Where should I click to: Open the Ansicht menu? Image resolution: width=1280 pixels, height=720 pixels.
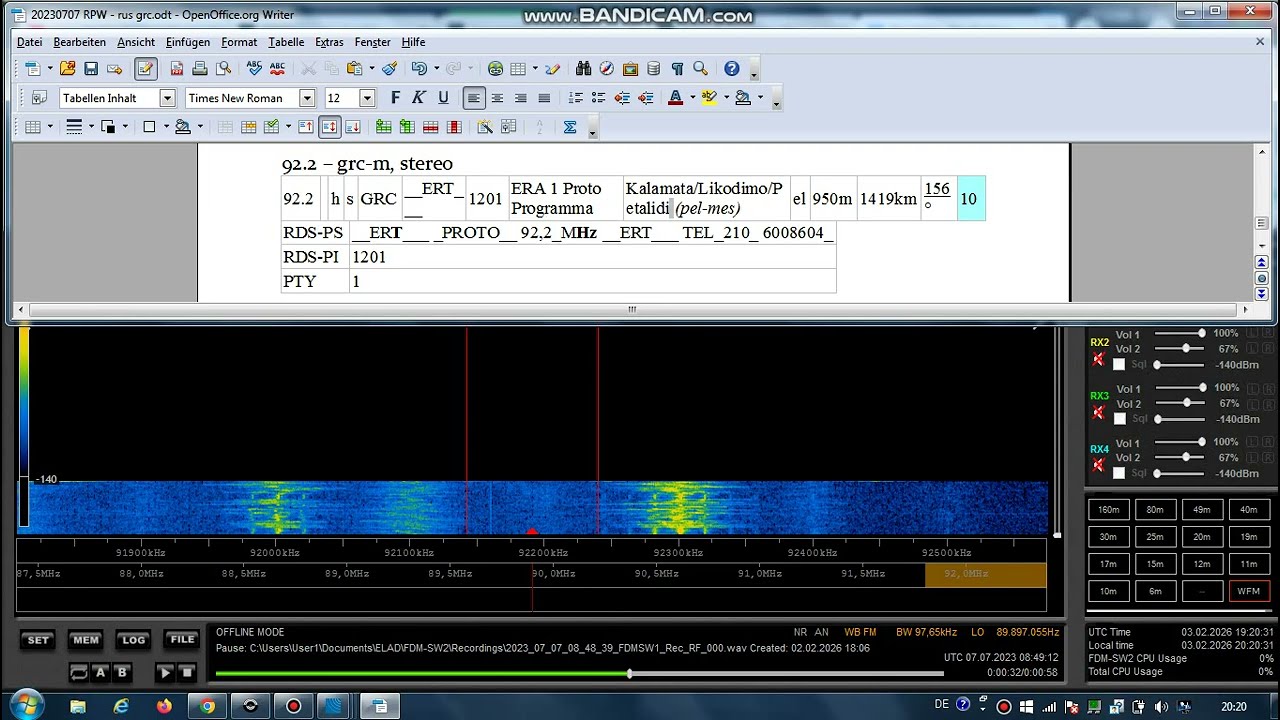136,42
